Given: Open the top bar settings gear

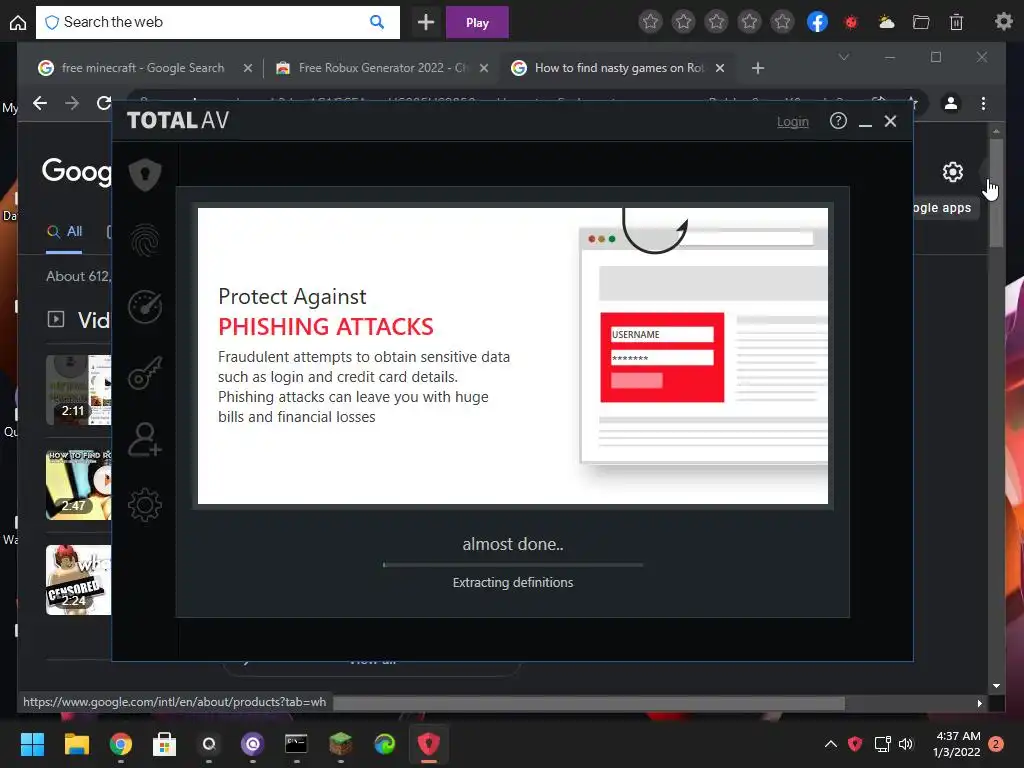Looking at the screenshot, I should tap(1004, 22).
